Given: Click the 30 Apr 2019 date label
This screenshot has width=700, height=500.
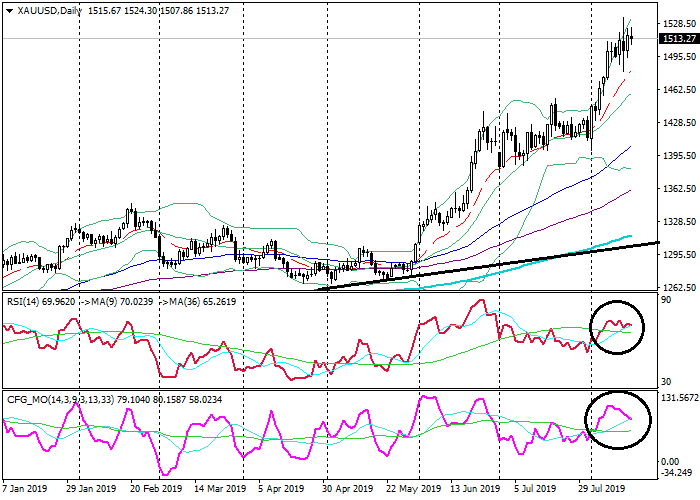Looking at the screenshot, I should tap(352, 491).
